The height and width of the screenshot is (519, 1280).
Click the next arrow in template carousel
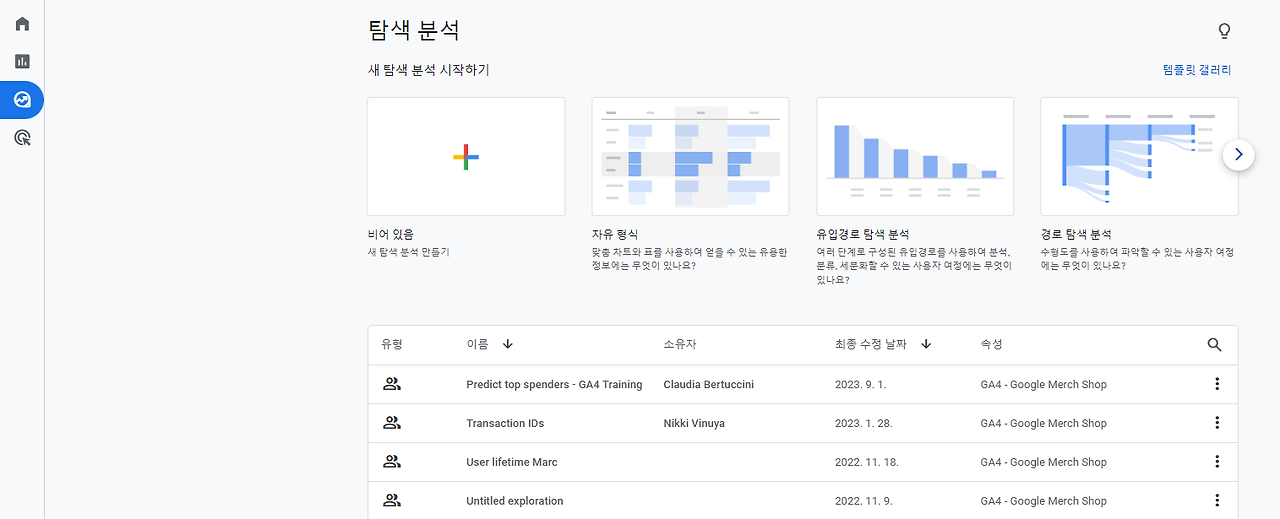pos(1238,154)
